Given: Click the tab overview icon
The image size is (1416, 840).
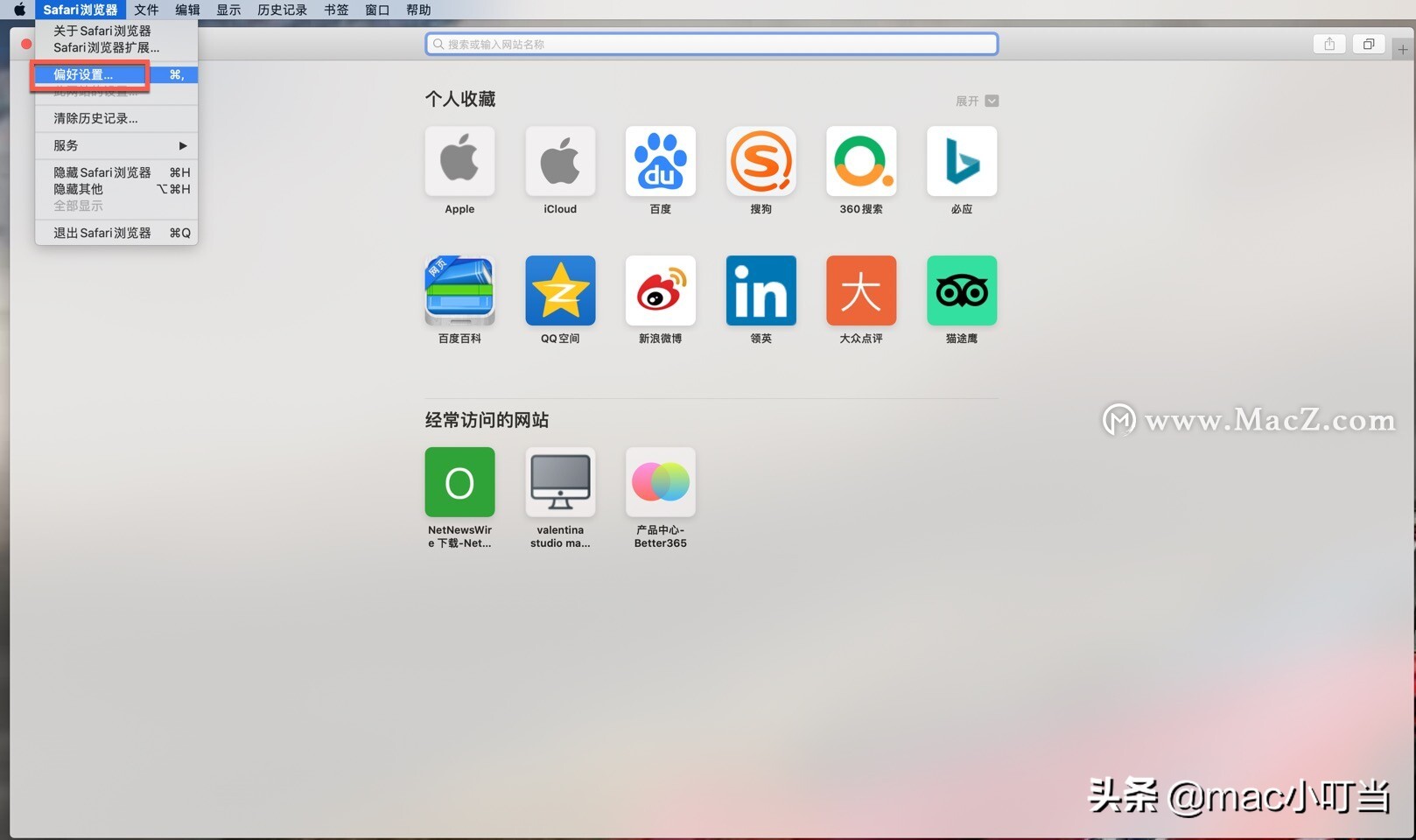Looking at the screenshot, I should [1368, 44].
